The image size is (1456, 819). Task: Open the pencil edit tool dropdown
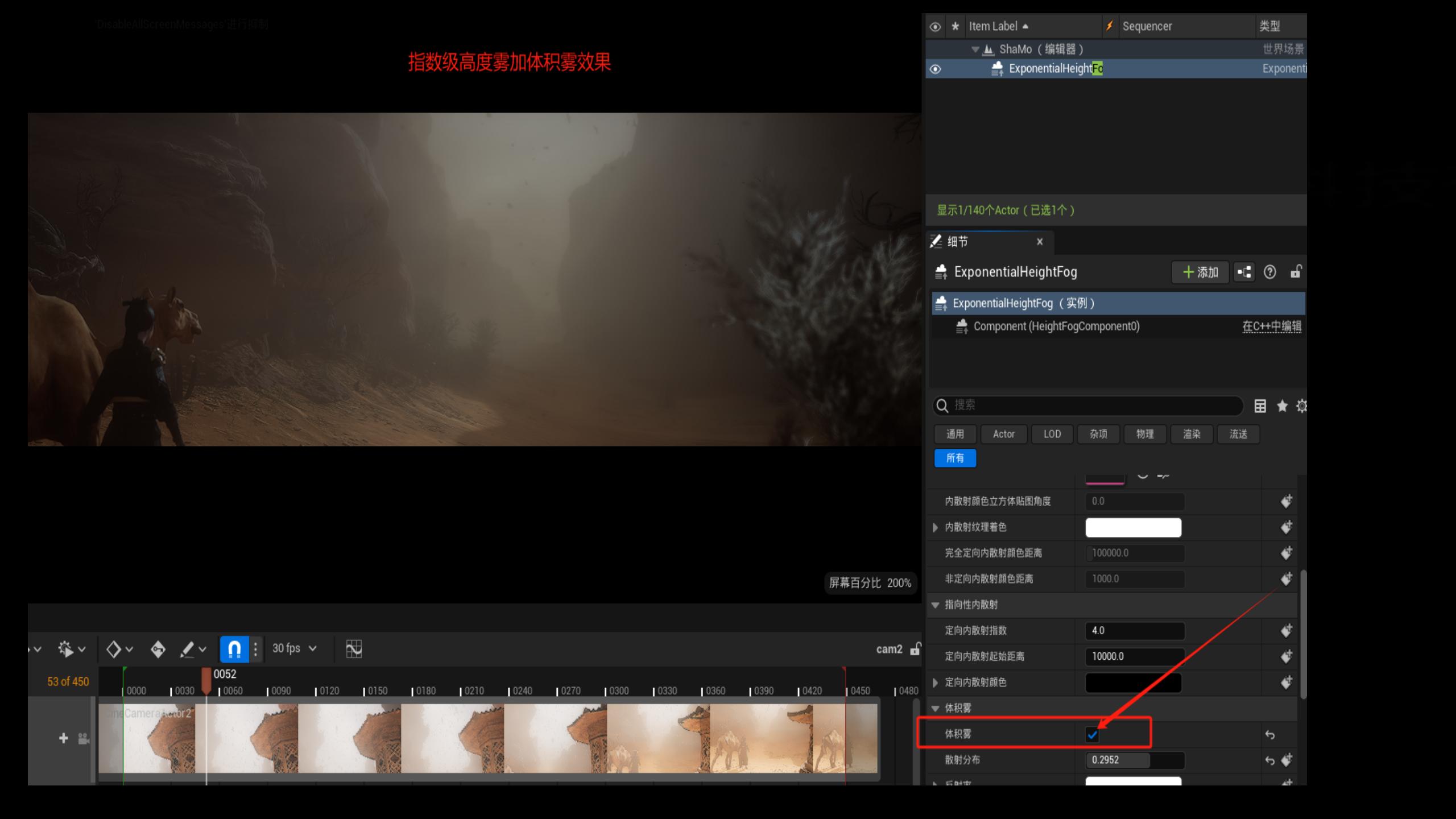point(192,649)
